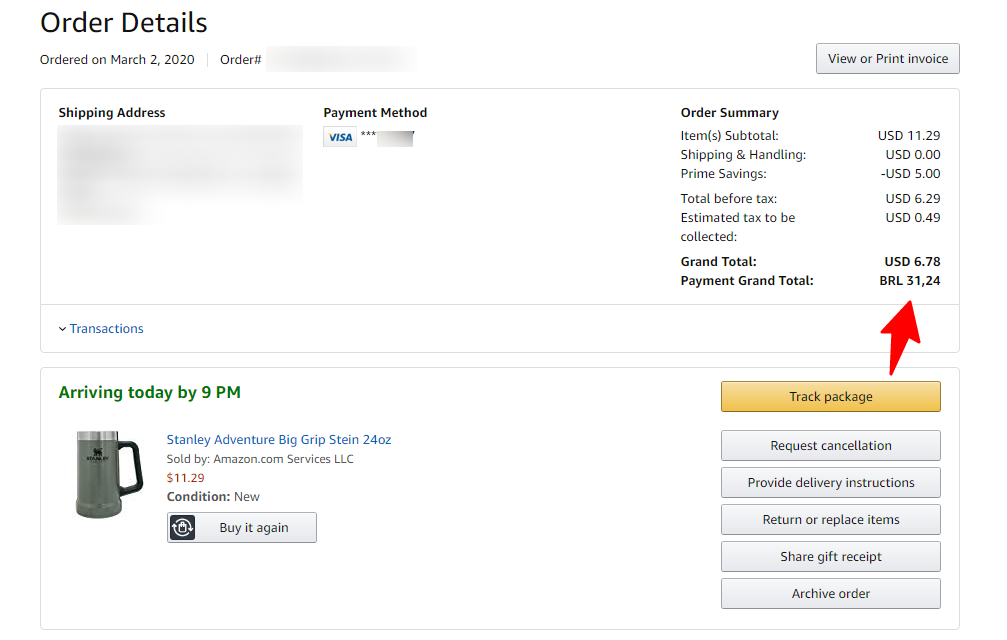Select Provide delivery instructions
The width and height of the screenshot is (1007, 640).
coord(830,483)
